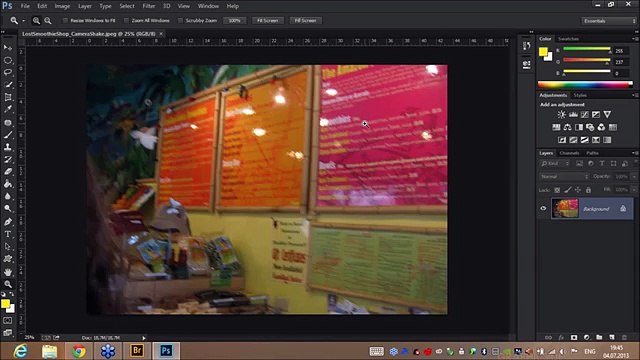
Task: Select the Zoom tool in toolbox
Action: (x=8, y=284)
